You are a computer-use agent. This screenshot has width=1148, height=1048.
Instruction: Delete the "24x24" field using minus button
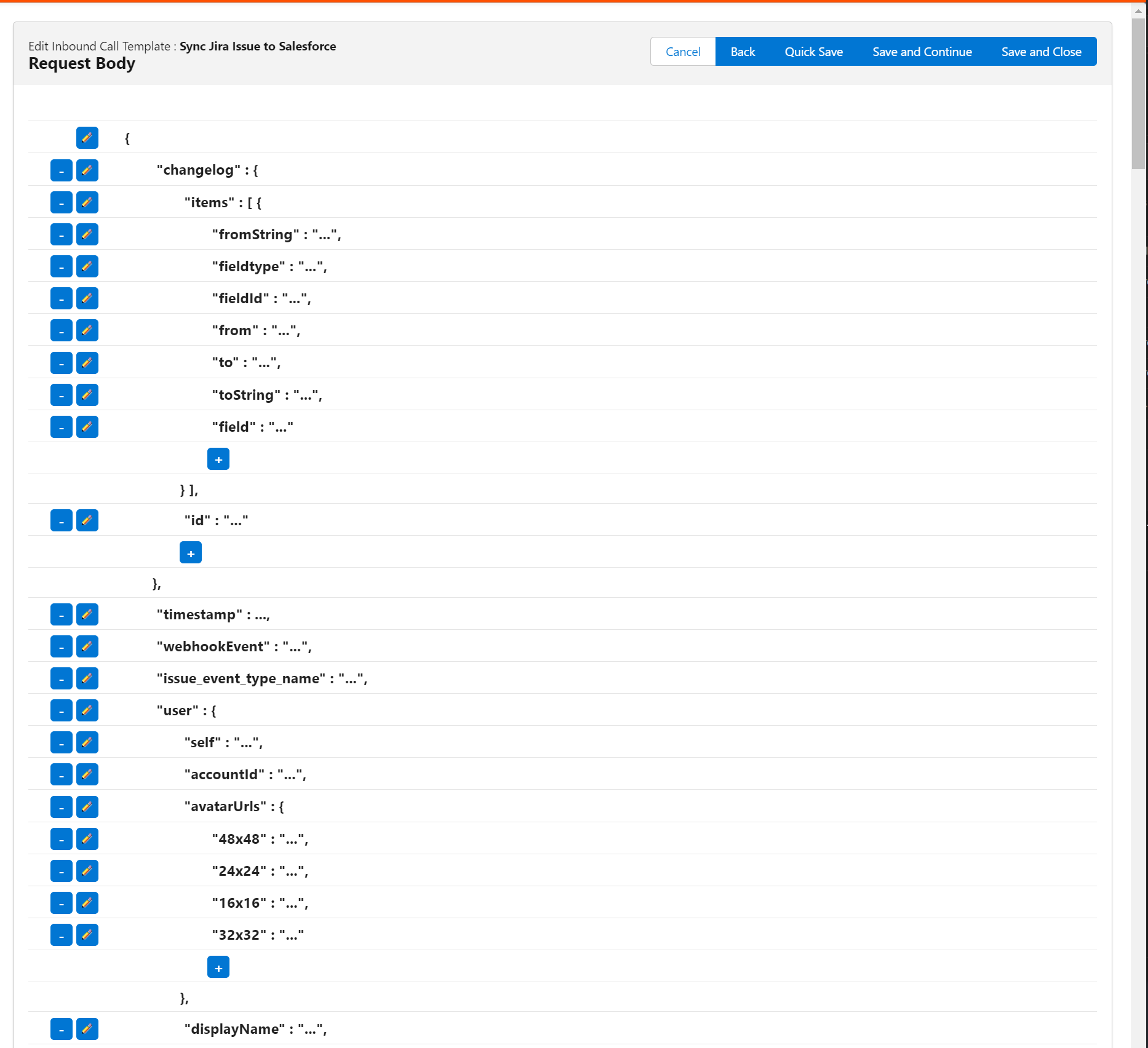tap(62, 871)
